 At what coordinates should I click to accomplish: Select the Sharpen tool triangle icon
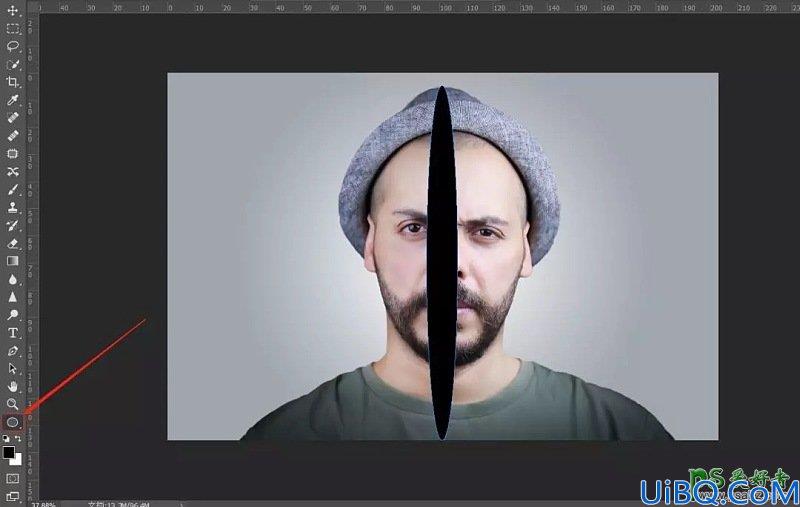pos(13,297)
